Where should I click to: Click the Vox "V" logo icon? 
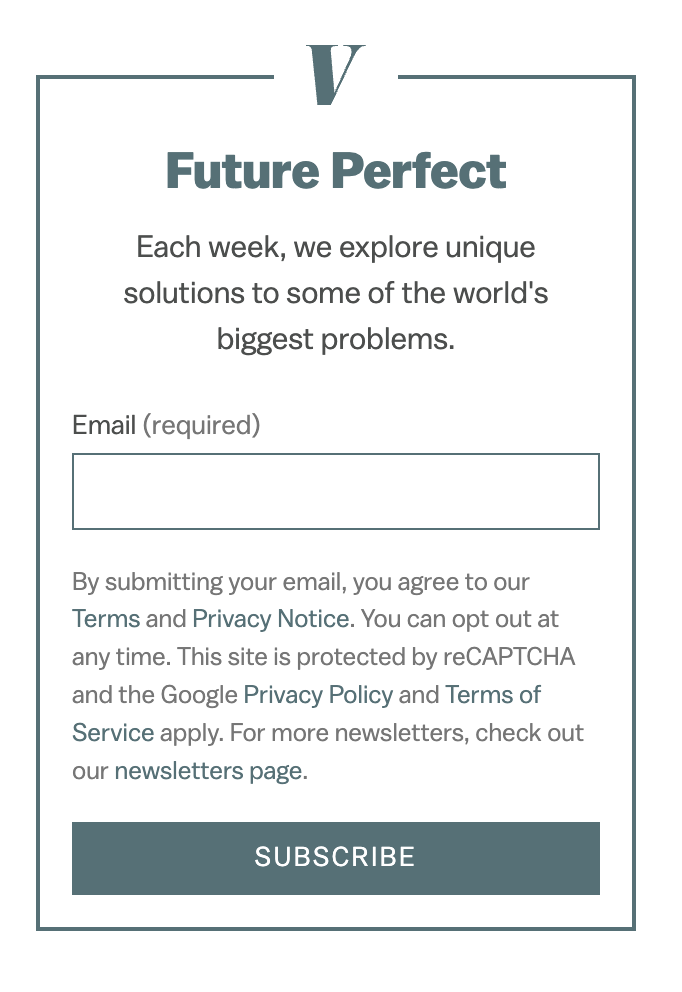pos(335,75)
